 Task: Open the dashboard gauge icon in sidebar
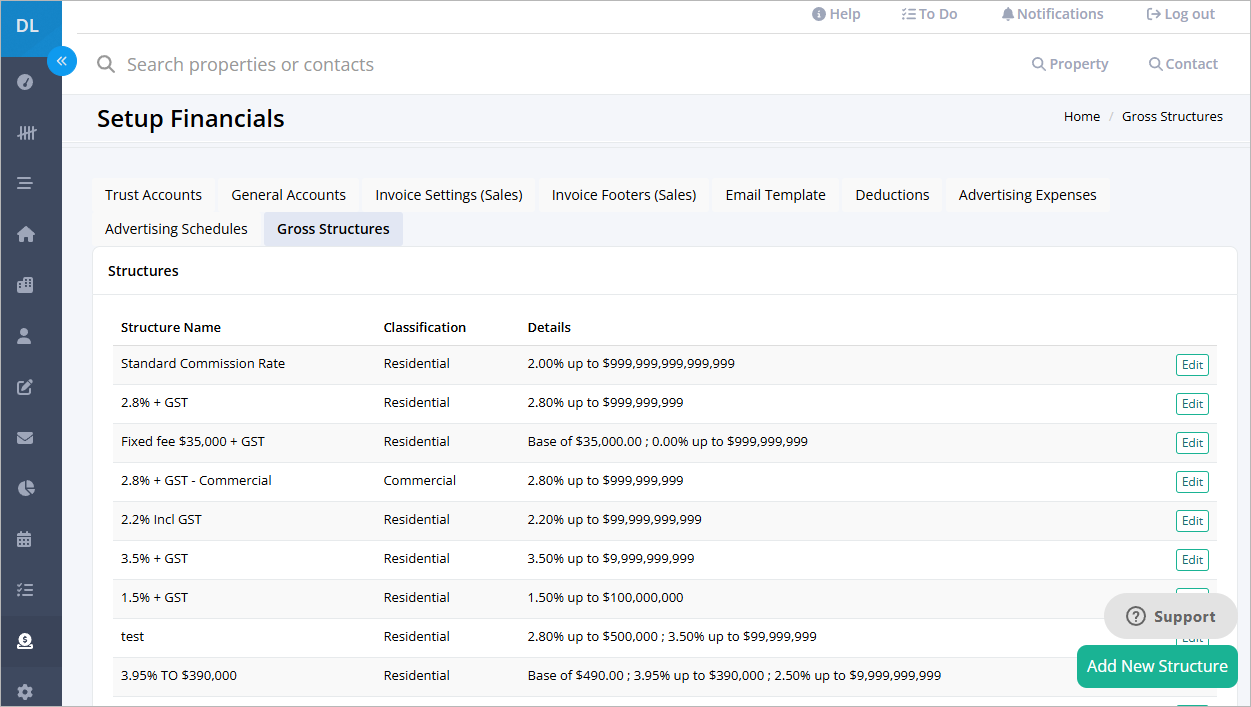point(26,82)
